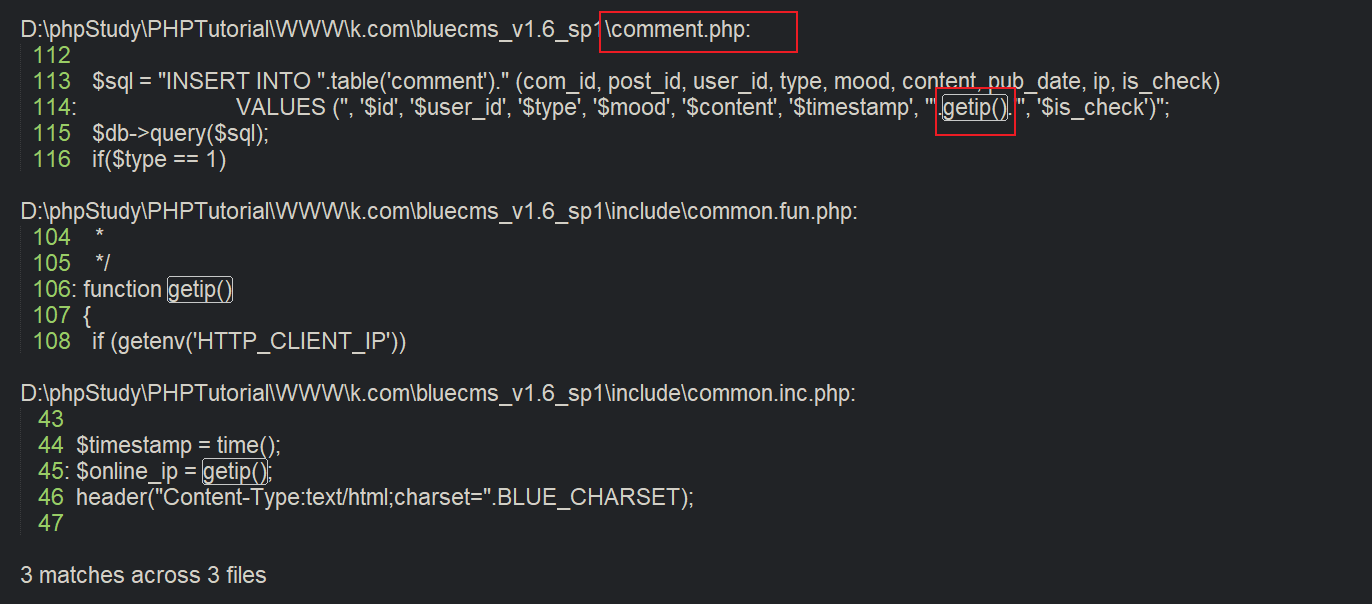Click the $db->query($sql); line
The image size is (1372, 604).
click(181, 134)
